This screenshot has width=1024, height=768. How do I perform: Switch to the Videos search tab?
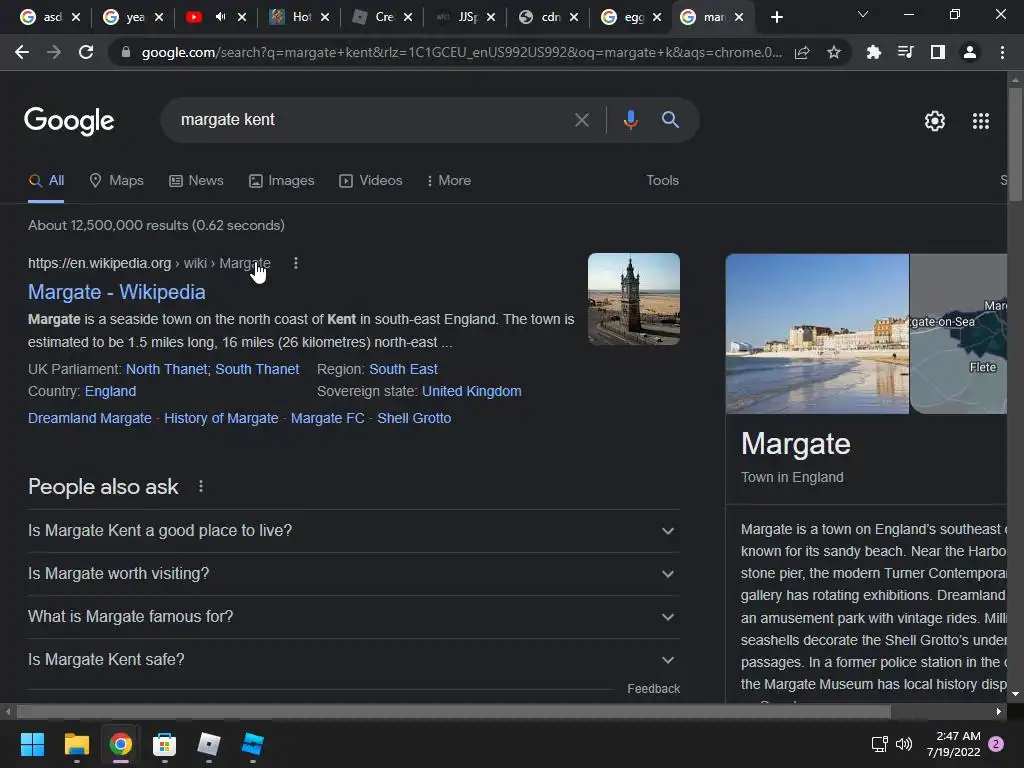(370, 180)
